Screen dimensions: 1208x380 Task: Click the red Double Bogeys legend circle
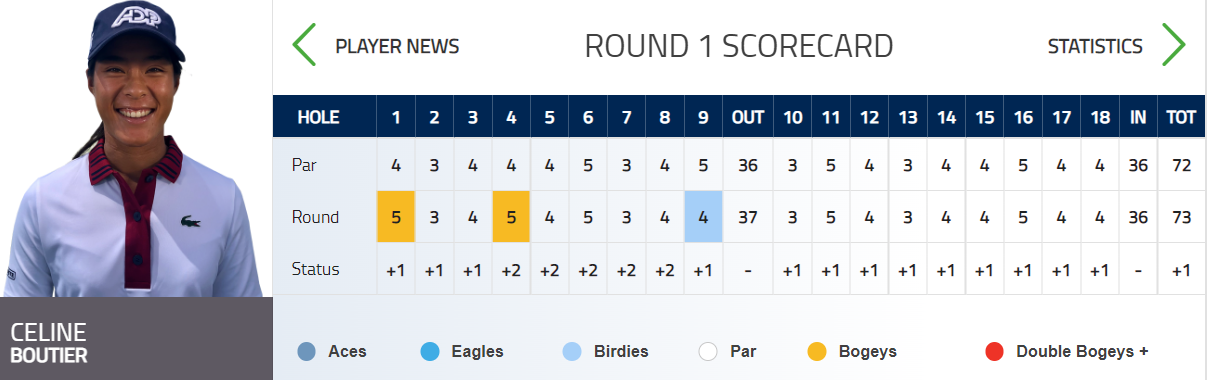(x=994, y=352)
